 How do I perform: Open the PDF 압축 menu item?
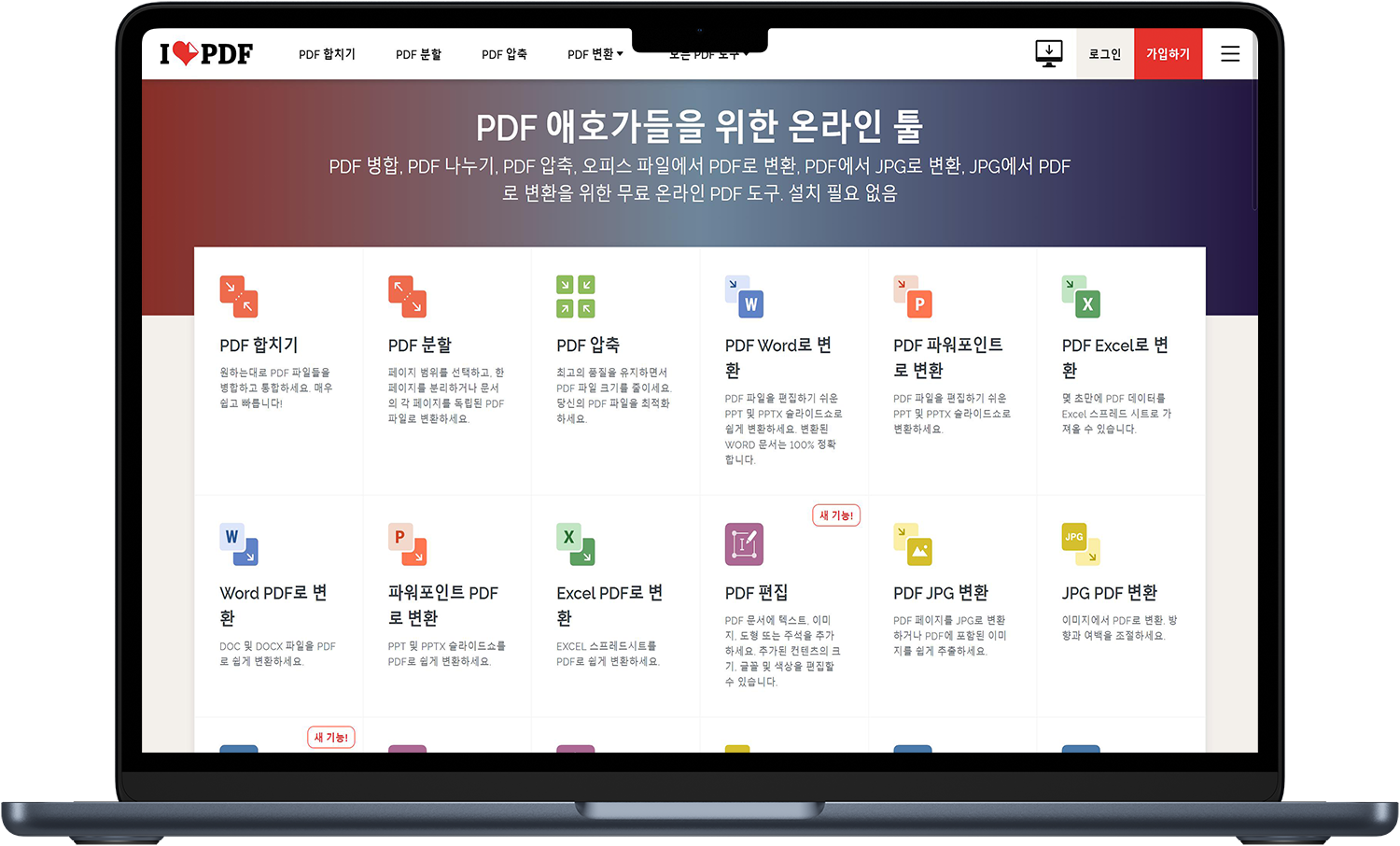click(x=504, y=54)
